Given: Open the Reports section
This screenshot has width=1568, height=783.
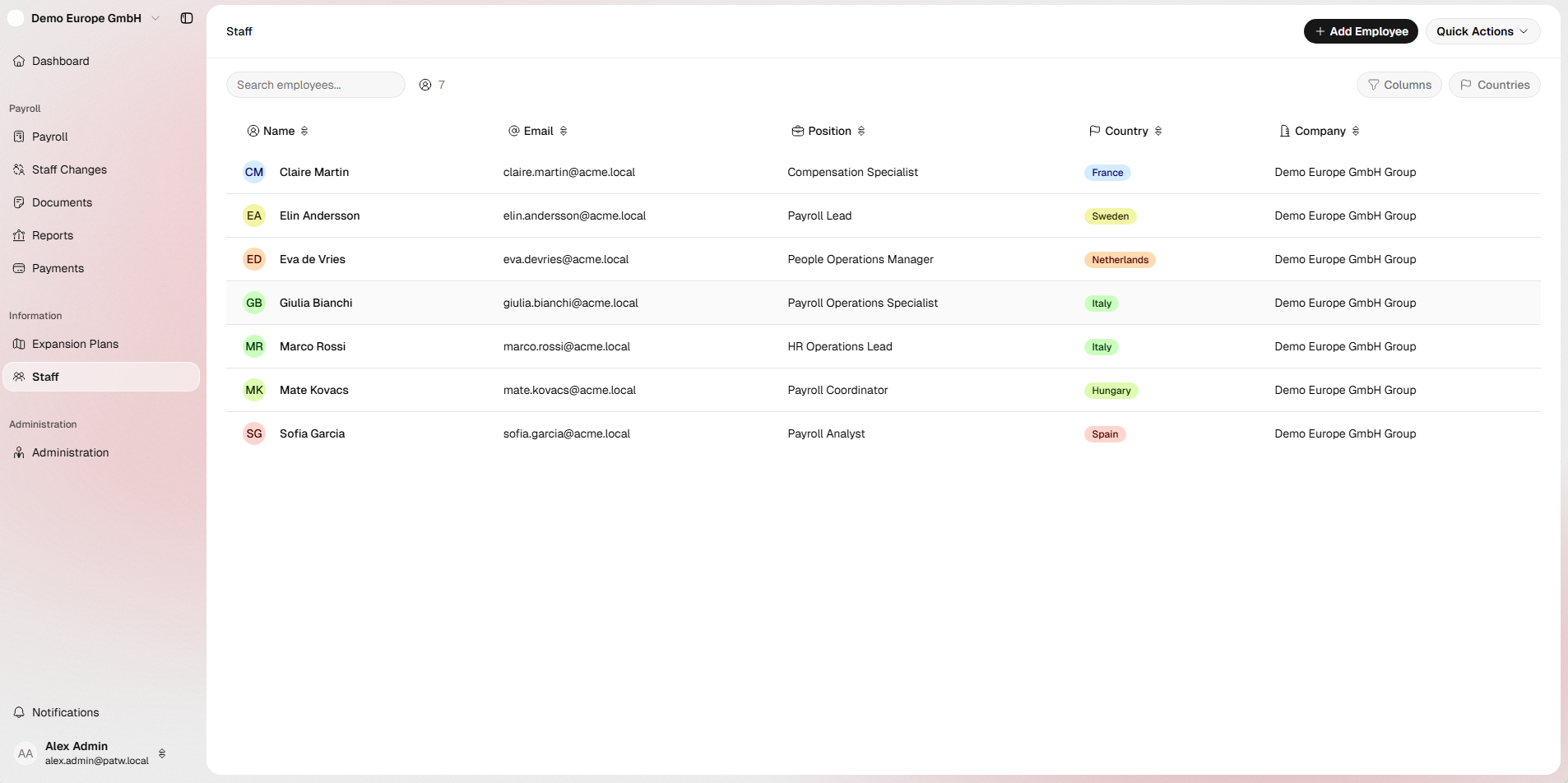Looking at the screenshot, I should 101,235.
